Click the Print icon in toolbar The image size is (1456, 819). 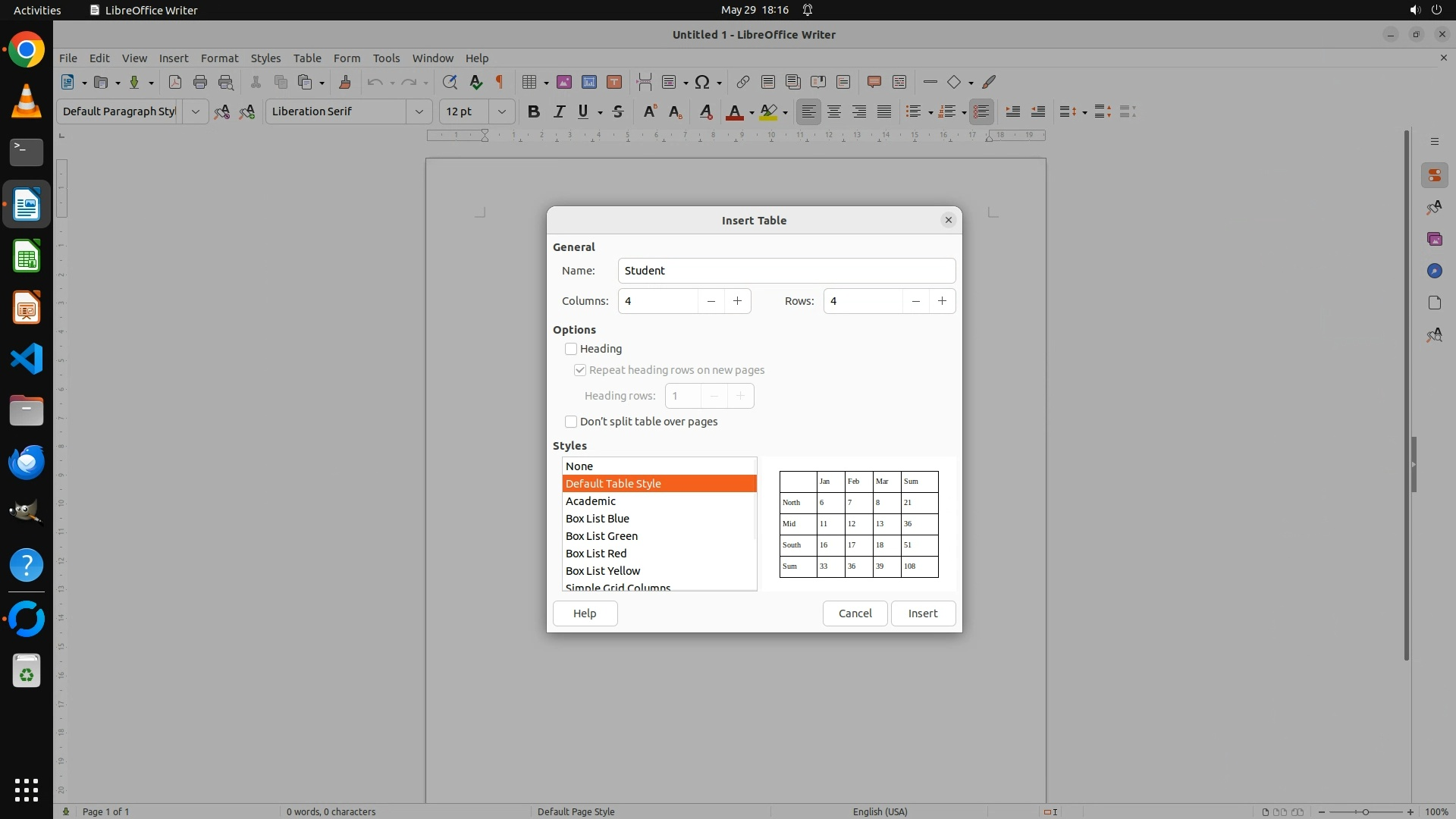click(x=200, y=82)
